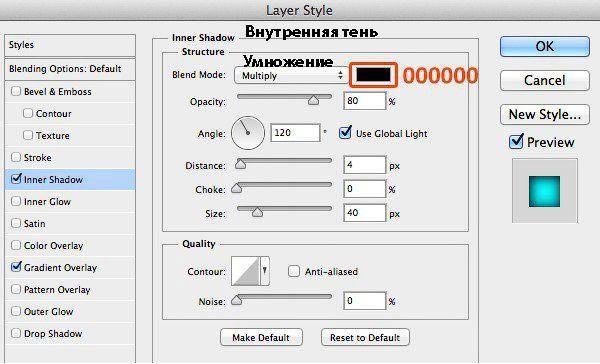Enable the Inner Glow checkbox

16,201
